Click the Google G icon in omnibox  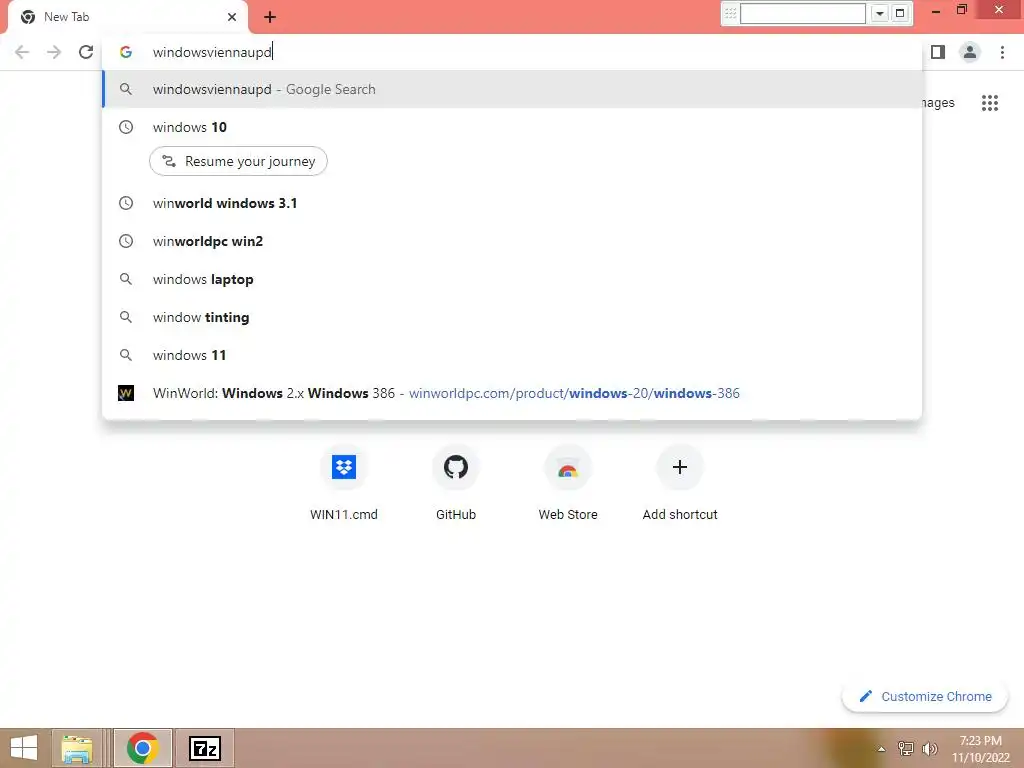click(126, 52)
